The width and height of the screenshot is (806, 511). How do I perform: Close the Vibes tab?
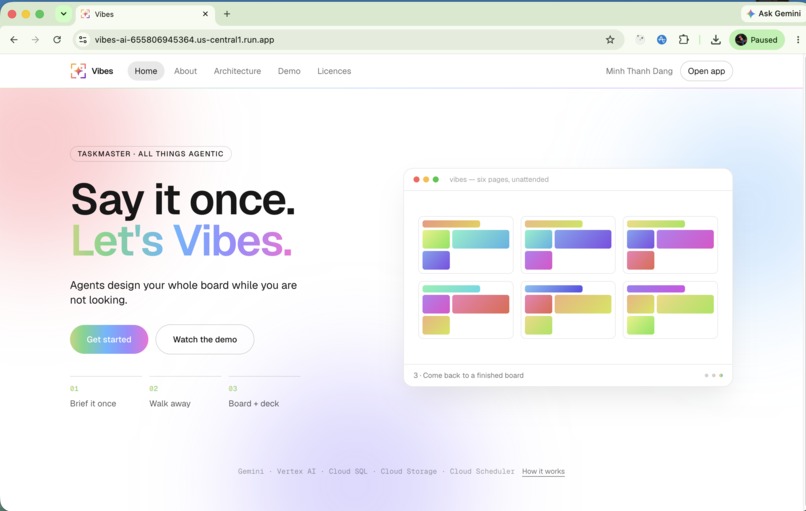pyautogui.click(x=205, y=14)
